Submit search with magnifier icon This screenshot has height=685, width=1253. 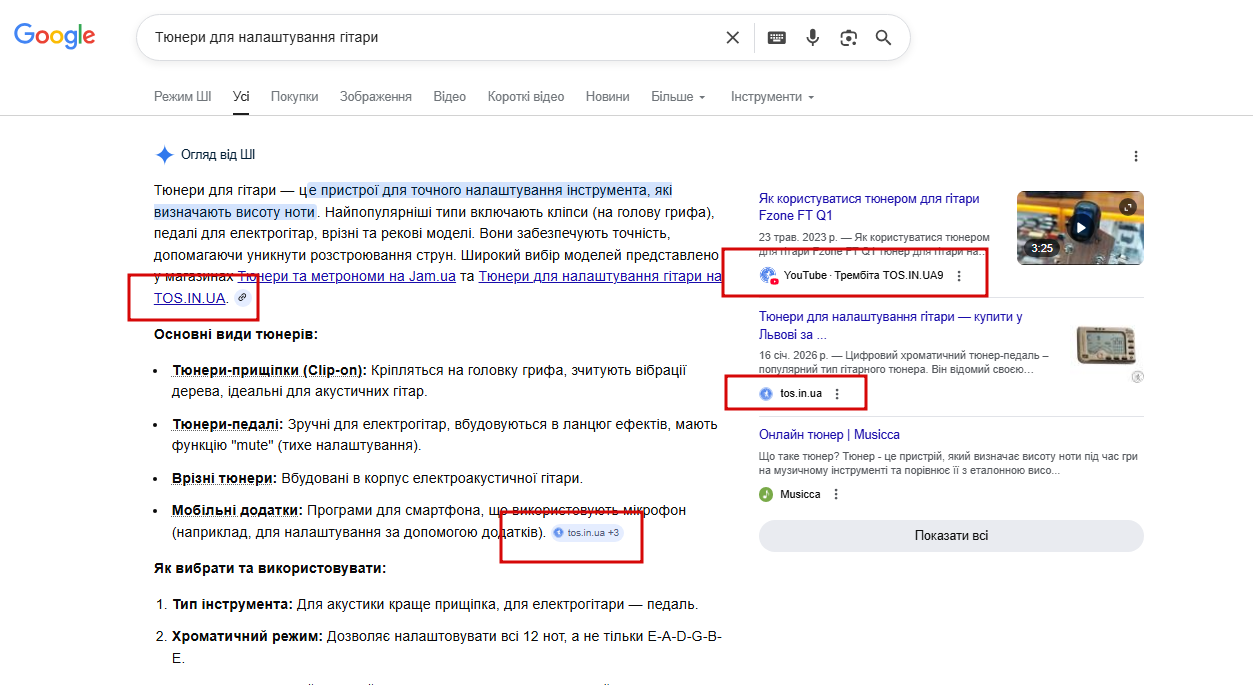point(884,37)
